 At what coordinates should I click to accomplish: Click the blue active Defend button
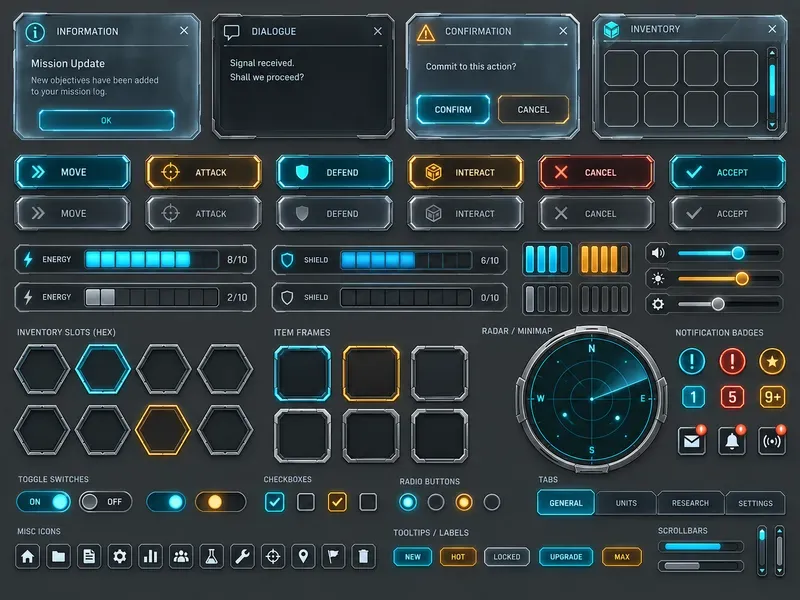tap(335, 172)
